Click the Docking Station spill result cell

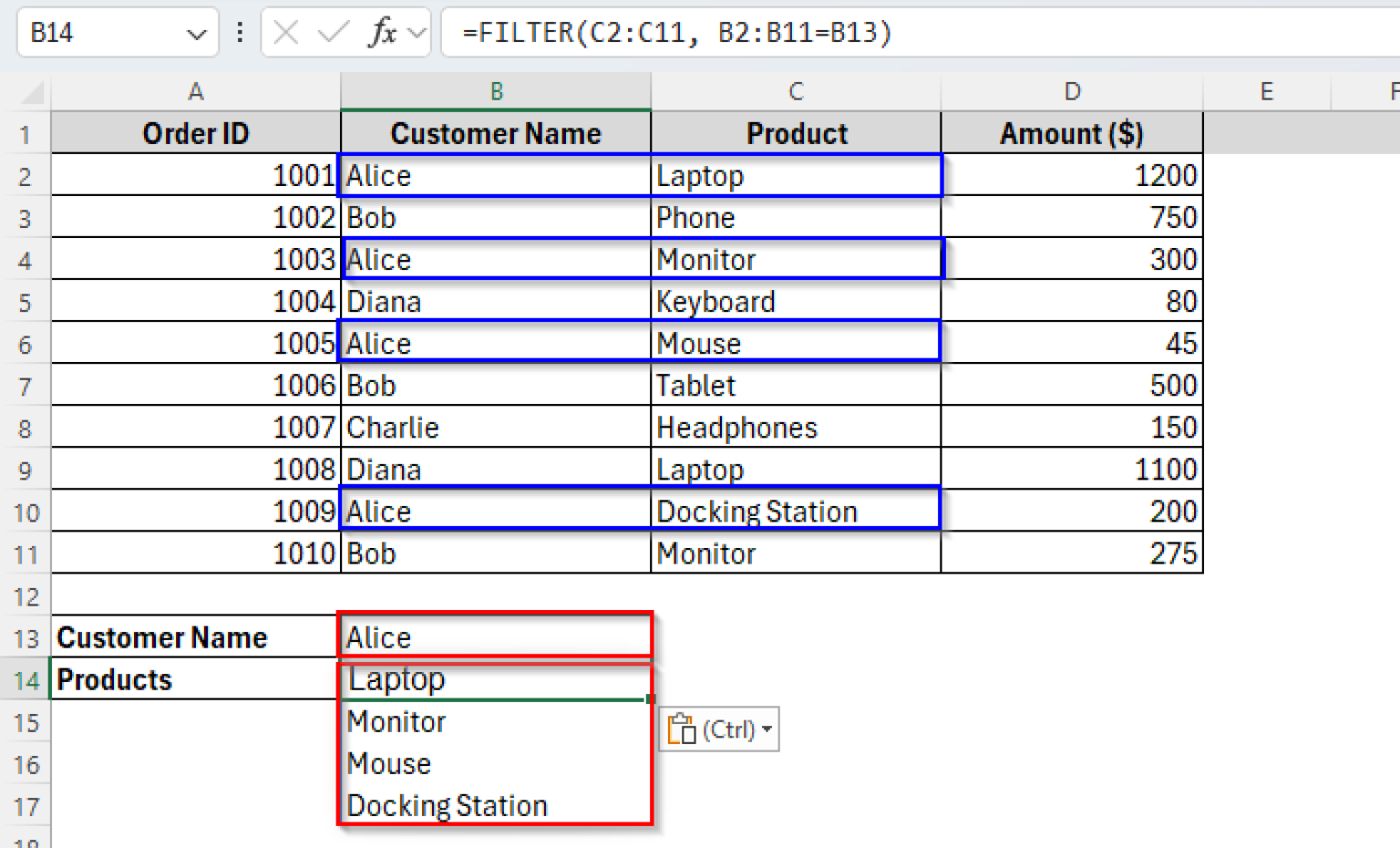(495, 805)
